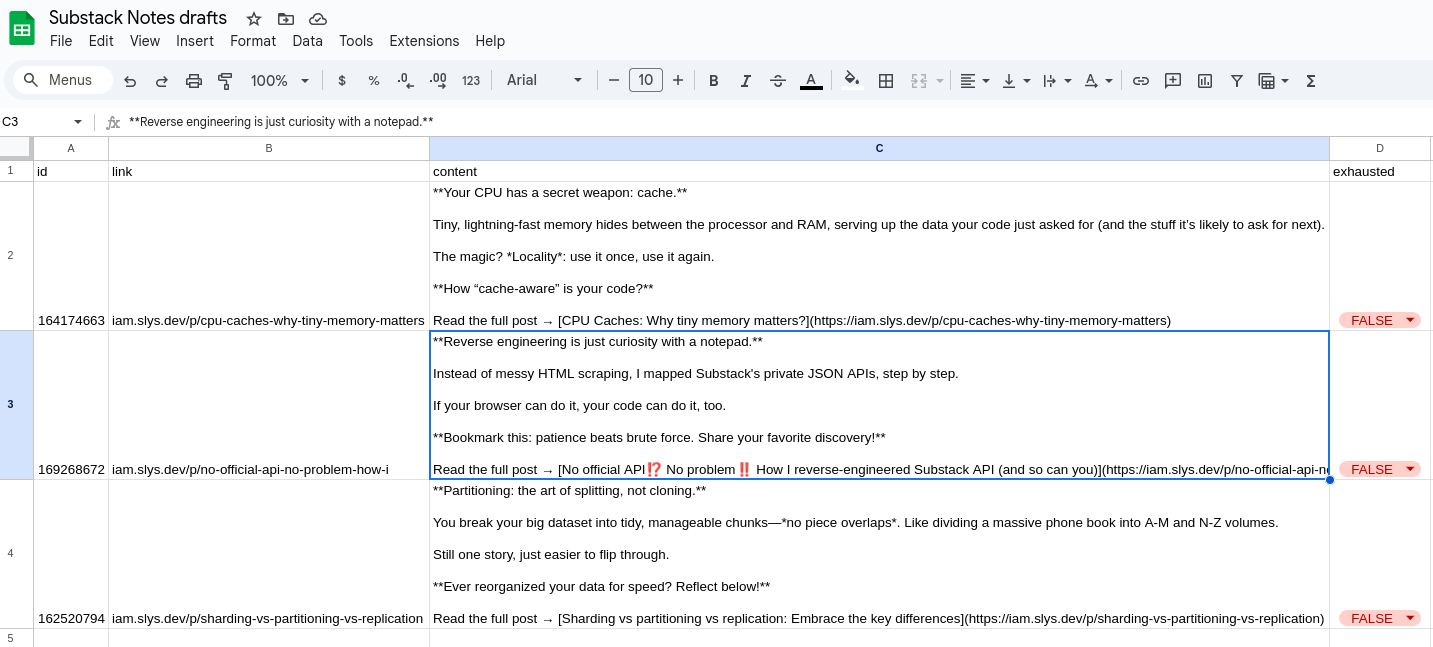Viewport: 1433px width, 647px height.
Task: Open FALSE dropdown chip in row 2
Action: 1380,320
